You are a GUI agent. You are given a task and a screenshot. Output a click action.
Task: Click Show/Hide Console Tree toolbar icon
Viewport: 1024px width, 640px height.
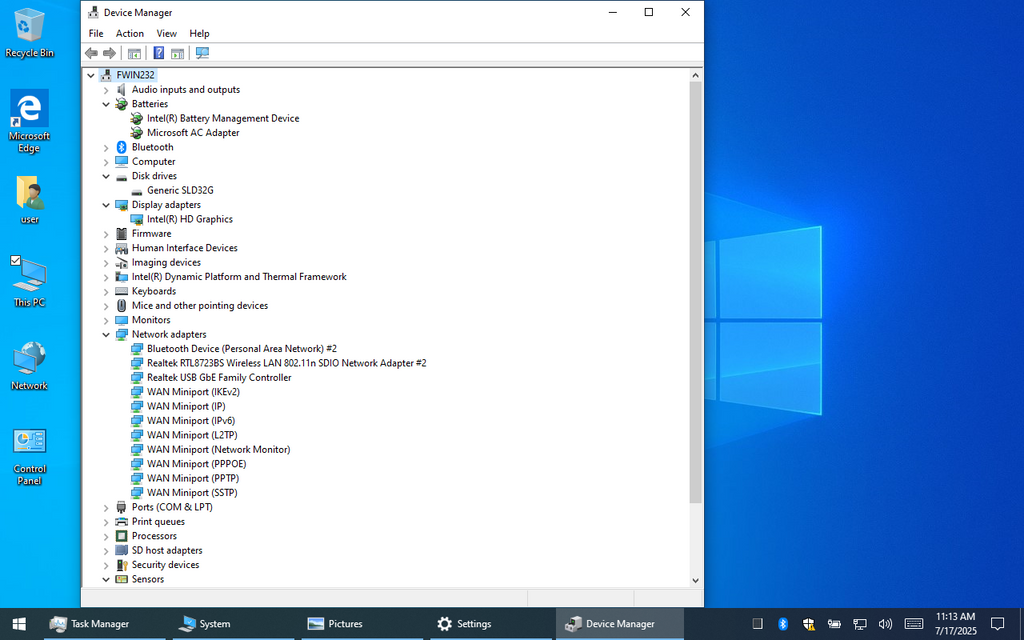coord(134,53)
